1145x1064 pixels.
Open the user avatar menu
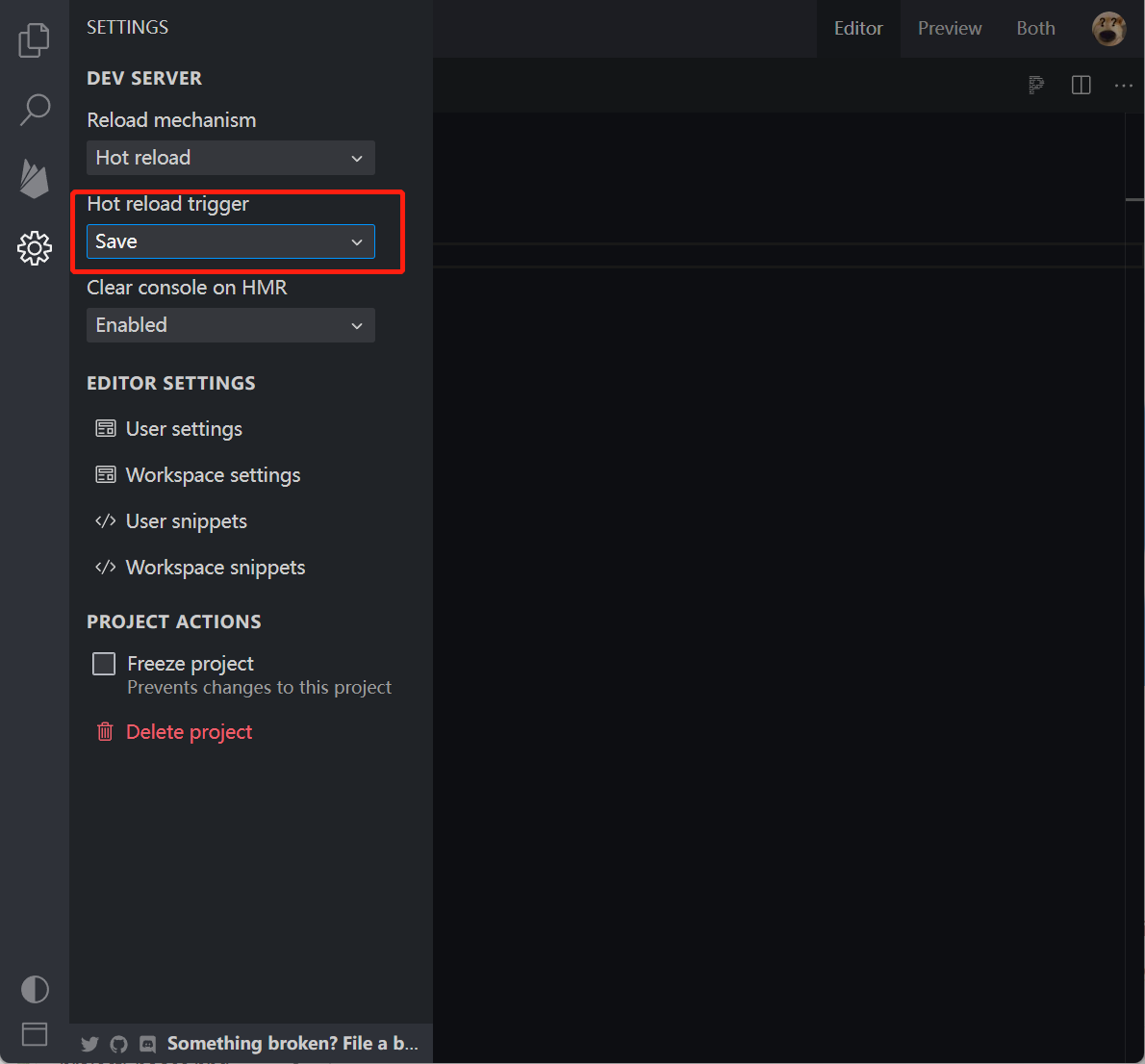click(x=1108, y=29)
